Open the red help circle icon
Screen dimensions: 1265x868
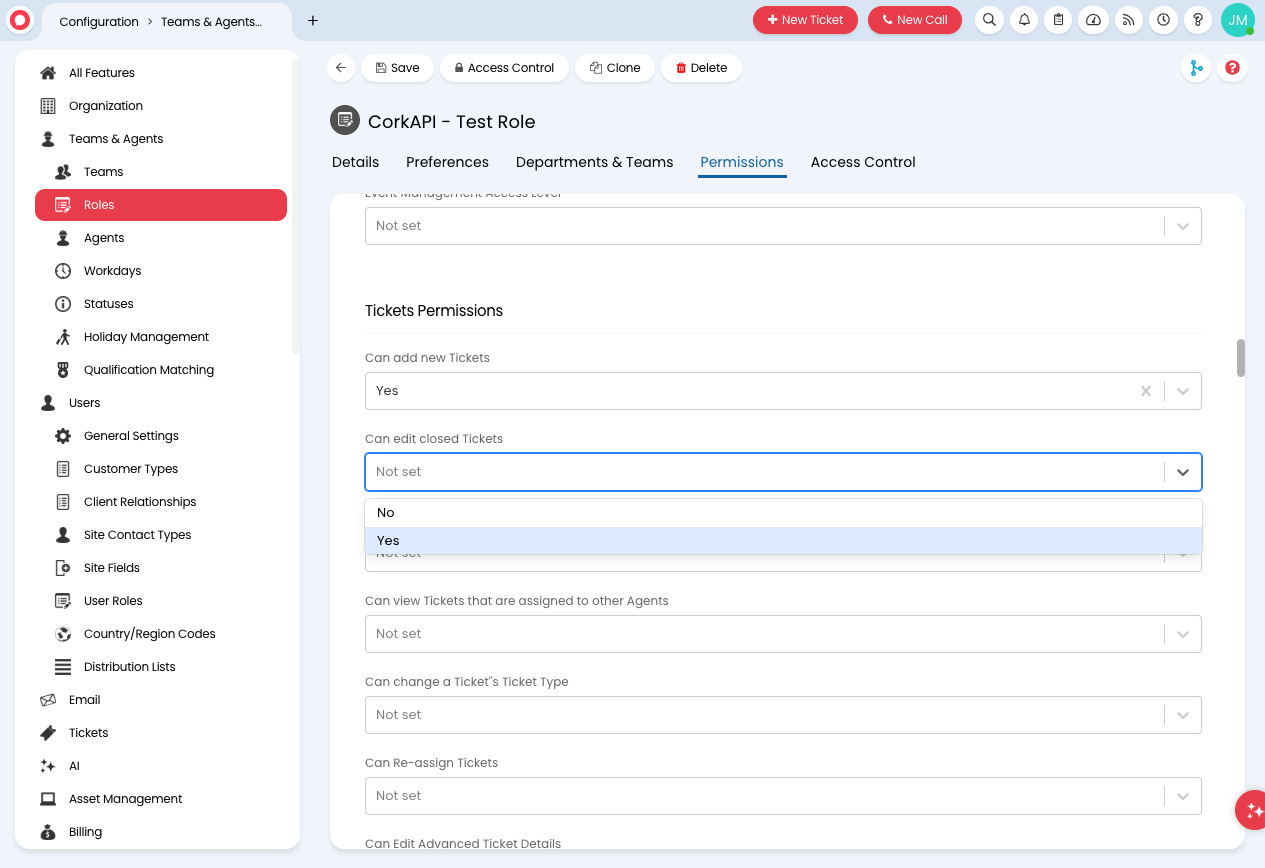(x=1233, y=68)
